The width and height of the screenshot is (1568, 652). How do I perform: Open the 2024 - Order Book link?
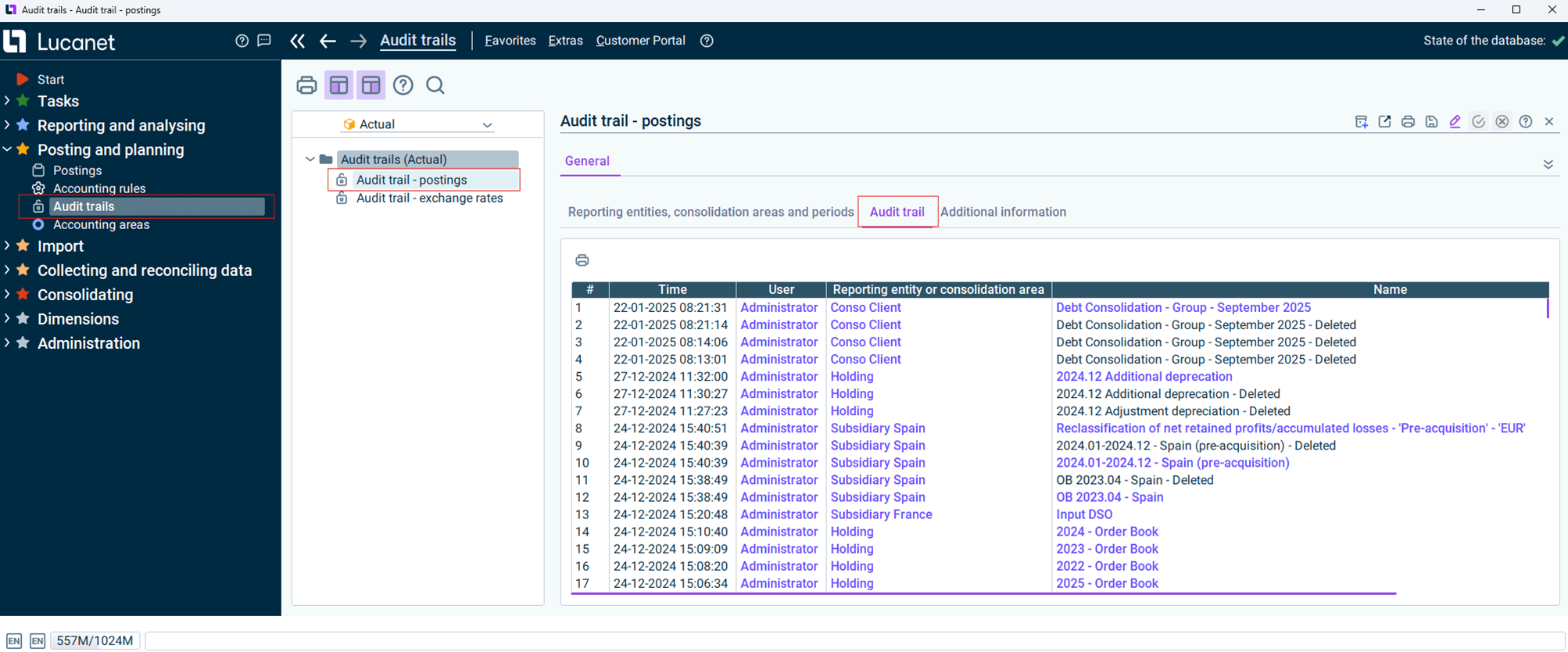[x=1107, y=532]
